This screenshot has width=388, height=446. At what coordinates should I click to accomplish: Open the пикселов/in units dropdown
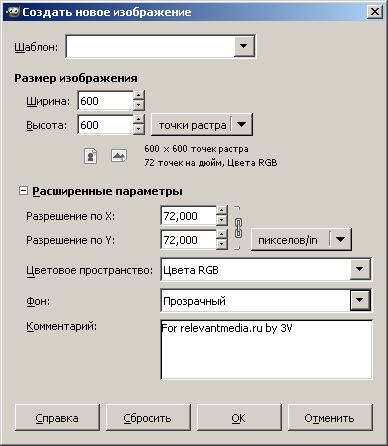(340, 239)
